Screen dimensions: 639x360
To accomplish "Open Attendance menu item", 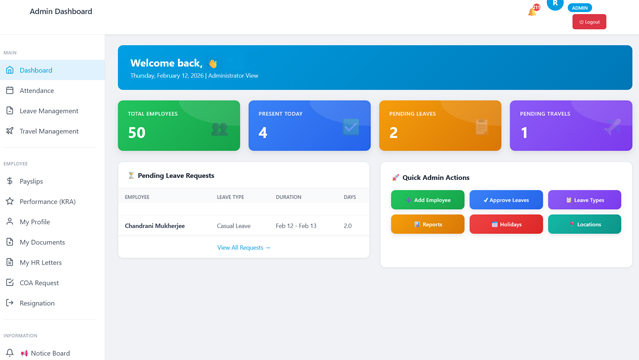I will tap(52, 91).
